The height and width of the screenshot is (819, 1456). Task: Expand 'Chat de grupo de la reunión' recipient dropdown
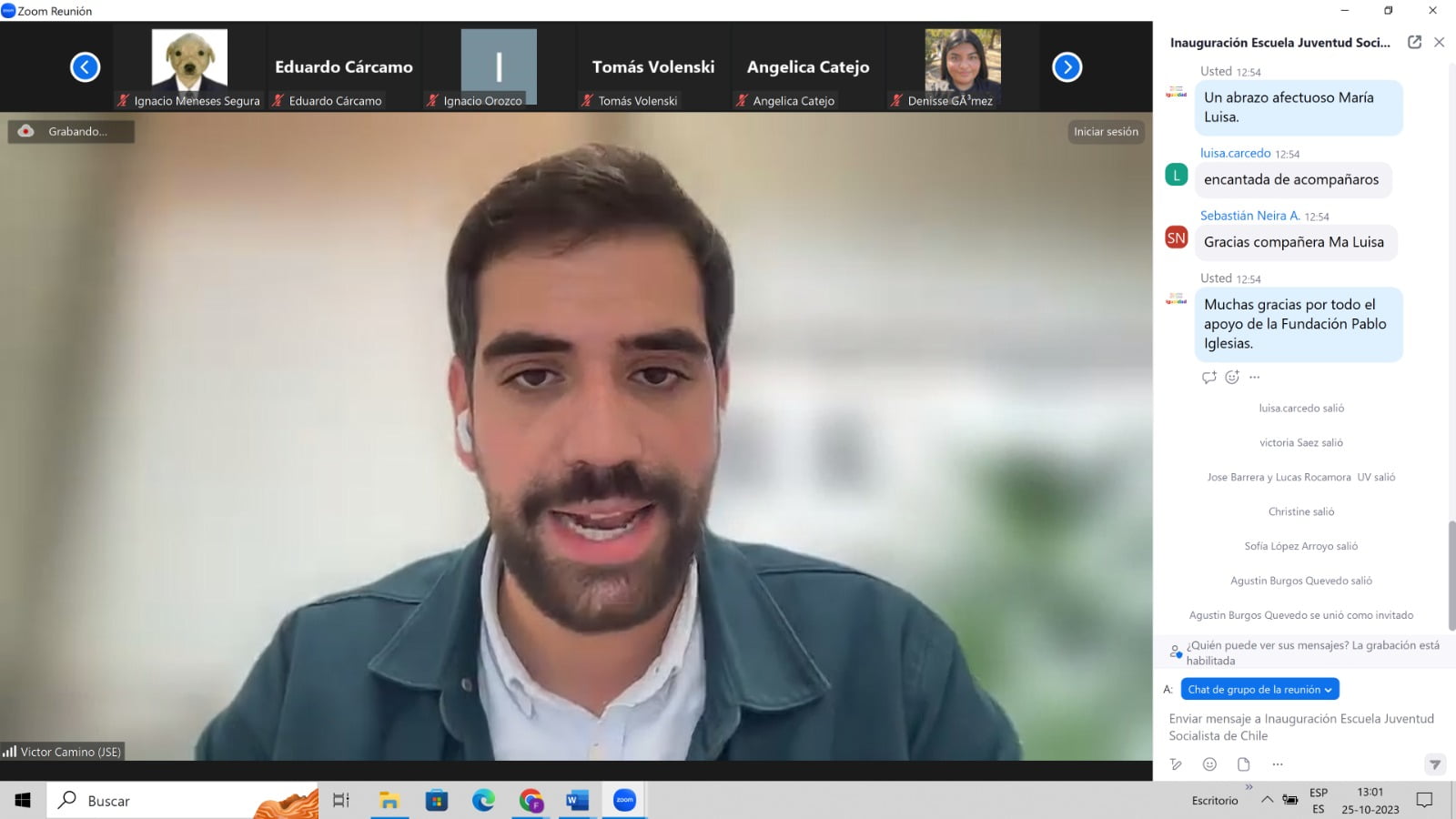tap(1259, 690)
